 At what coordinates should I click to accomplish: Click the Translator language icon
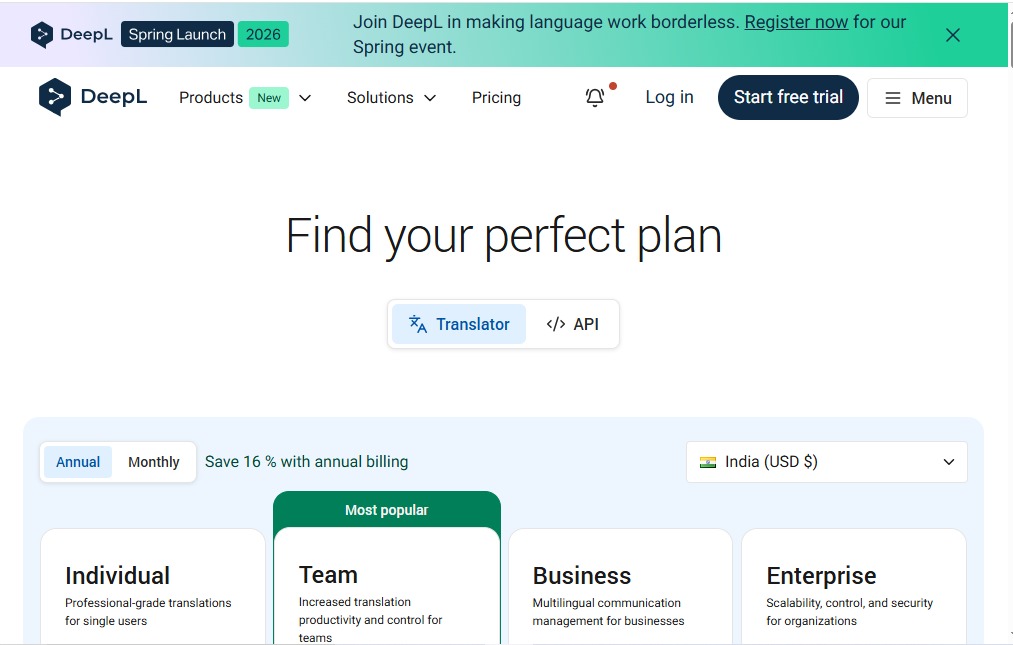418,324
